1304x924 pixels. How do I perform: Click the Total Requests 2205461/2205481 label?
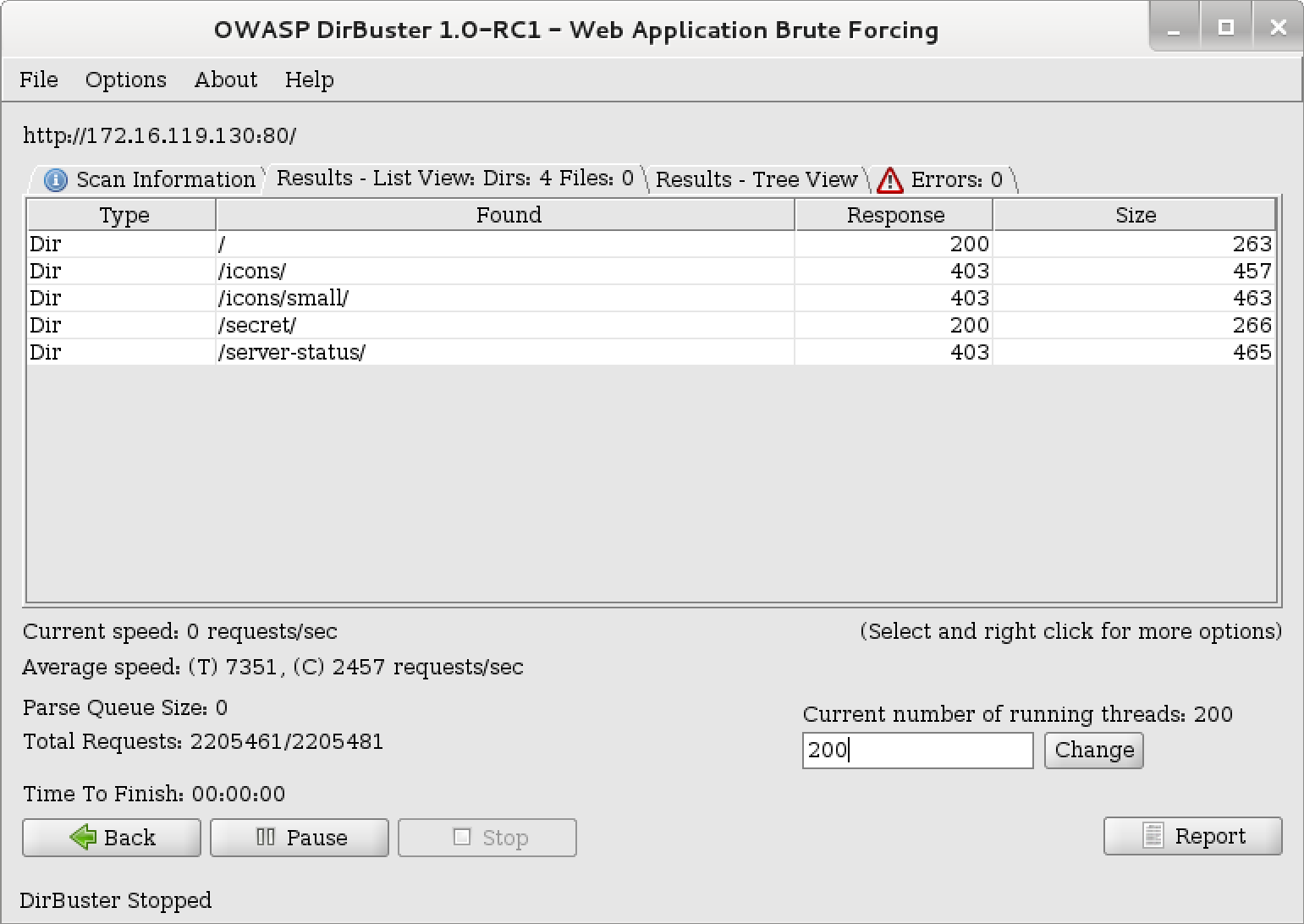point(203,742)
